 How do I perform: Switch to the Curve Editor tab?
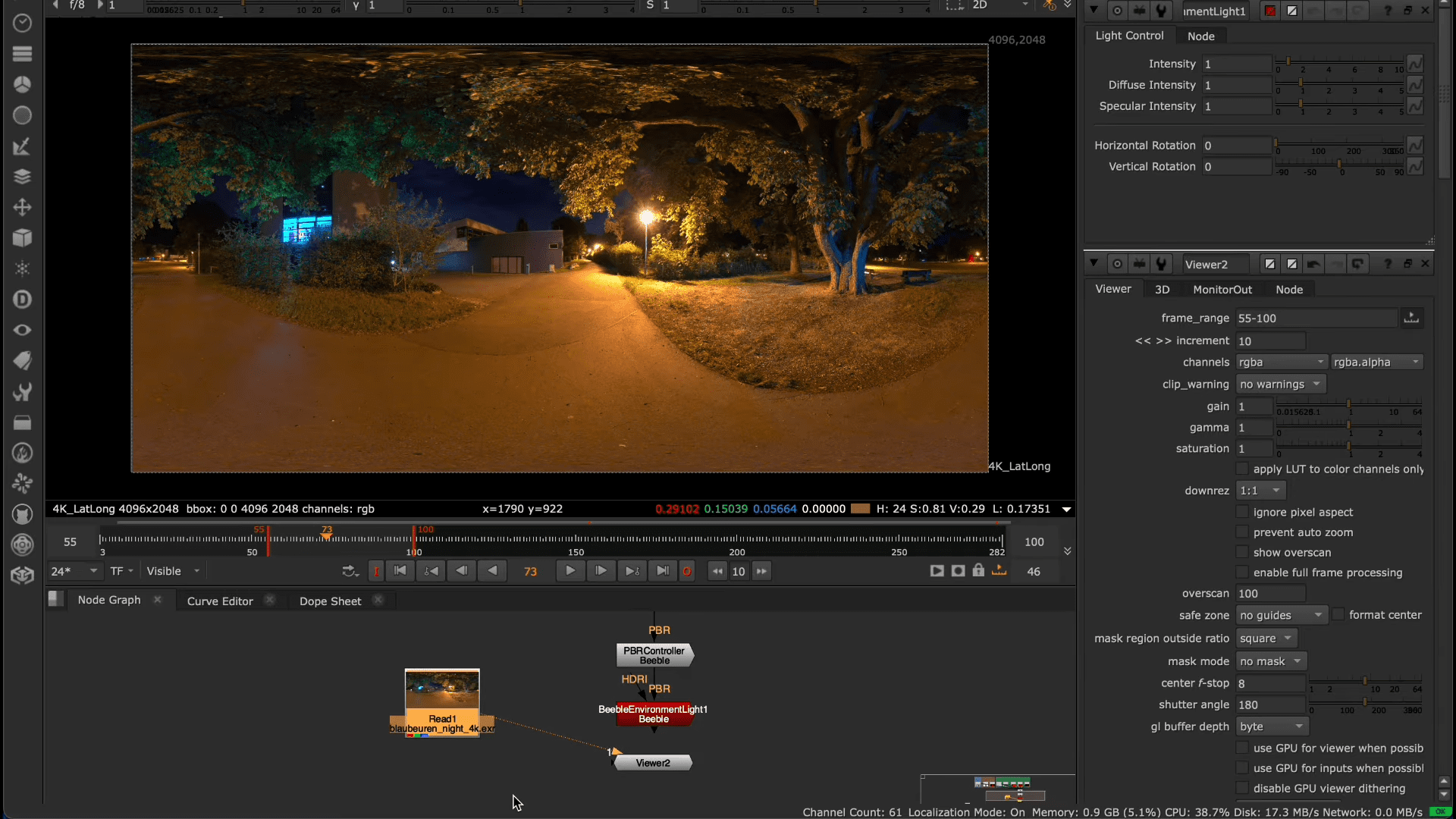coord(220,601)
